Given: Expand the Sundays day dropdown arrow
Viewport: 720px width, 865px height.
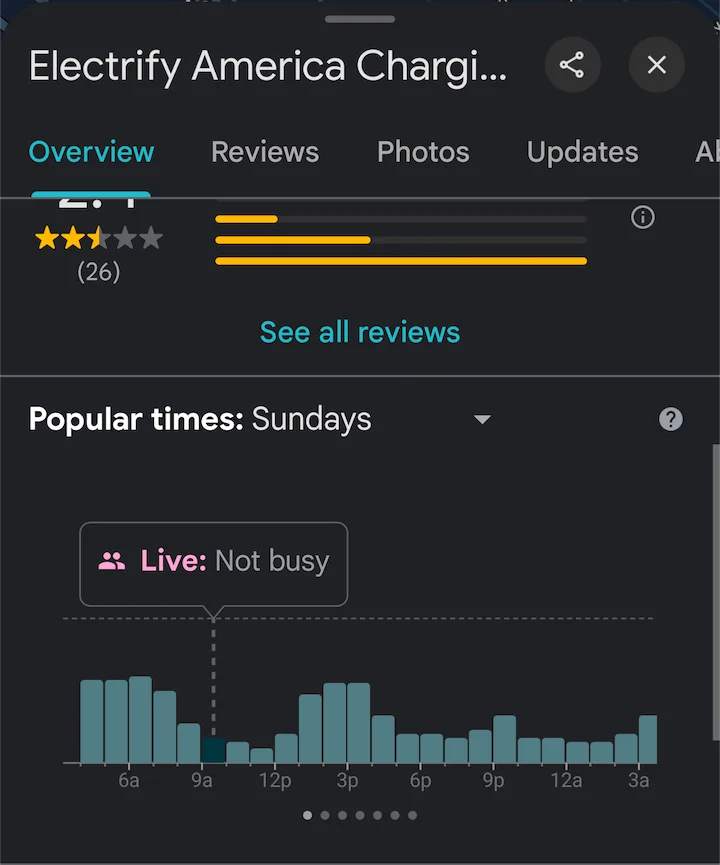Looking at the screenshot, I should tap(482, 420).
